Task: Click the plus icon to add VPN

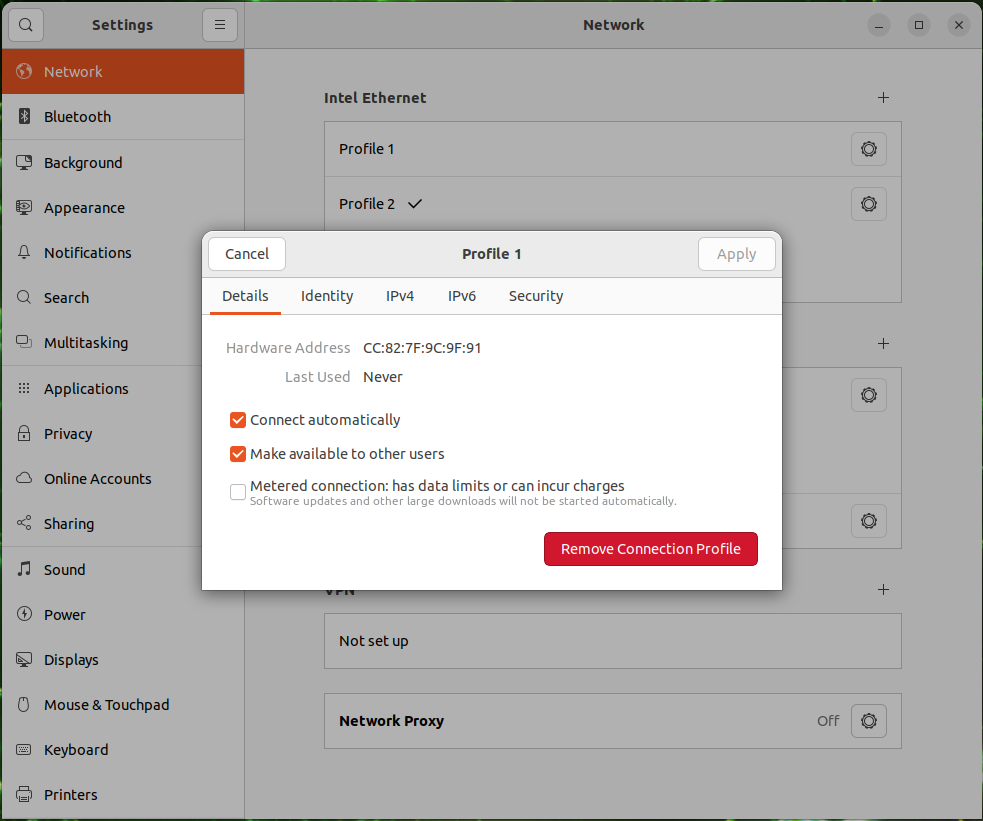Action: [883, 590]
